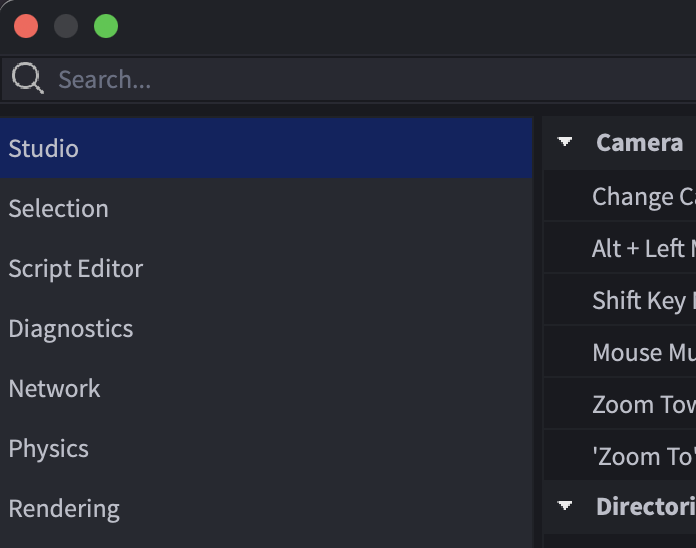Show the Rendering settings category
The width and height of the screenshot is (696, 548).
(x=266, y=508)
